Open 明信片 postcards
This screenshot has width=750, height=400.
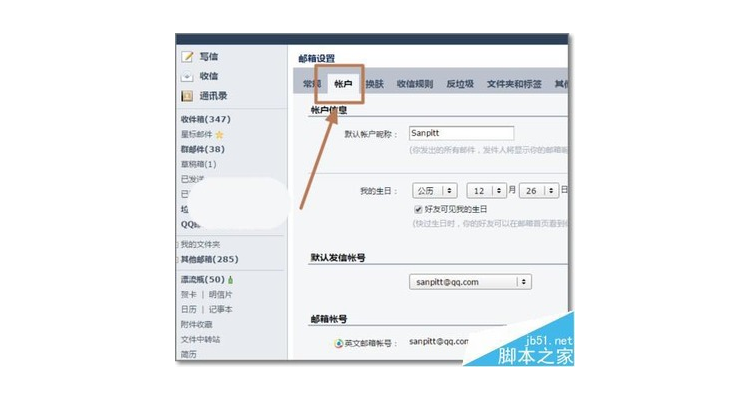pos(220,295)
